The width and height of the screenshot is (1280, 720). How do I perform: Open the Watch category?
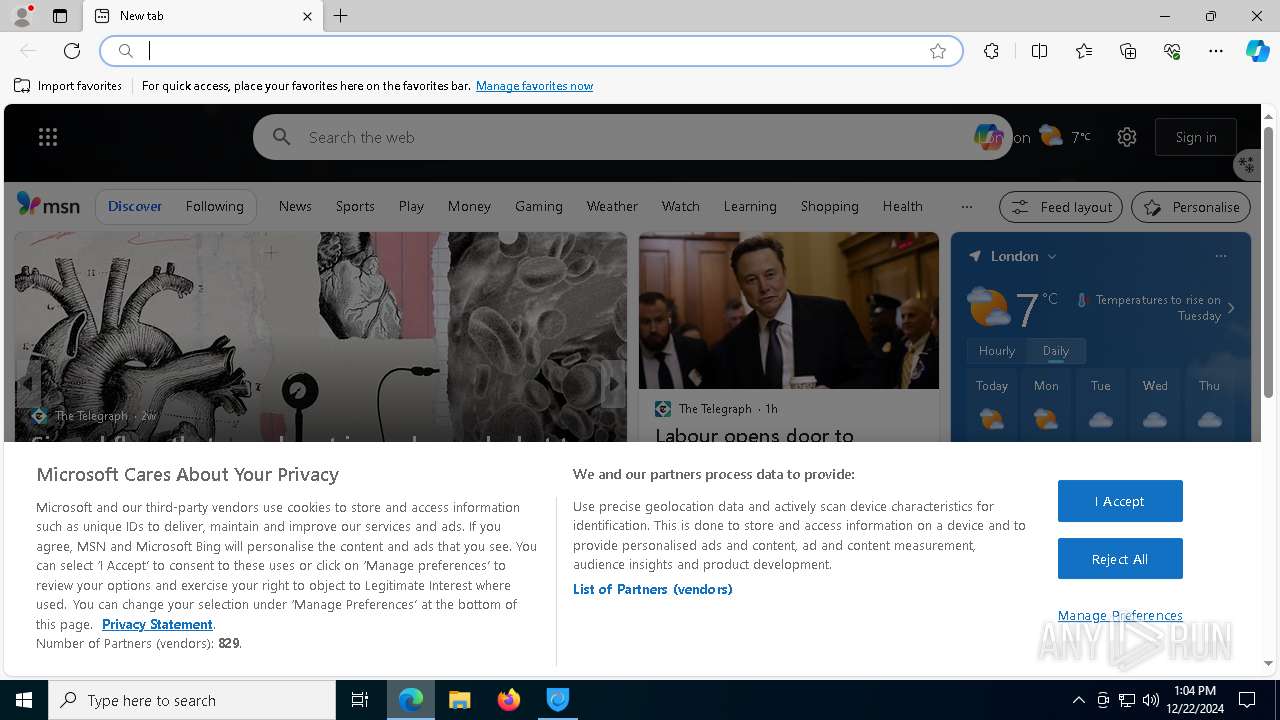pos(680,206)
